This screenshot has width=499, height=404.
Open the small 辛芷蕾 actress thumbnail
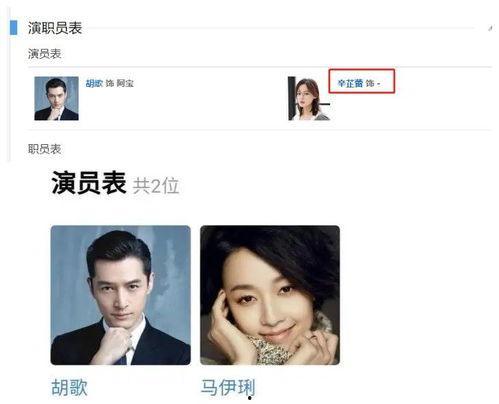click(x=309, y=98)
